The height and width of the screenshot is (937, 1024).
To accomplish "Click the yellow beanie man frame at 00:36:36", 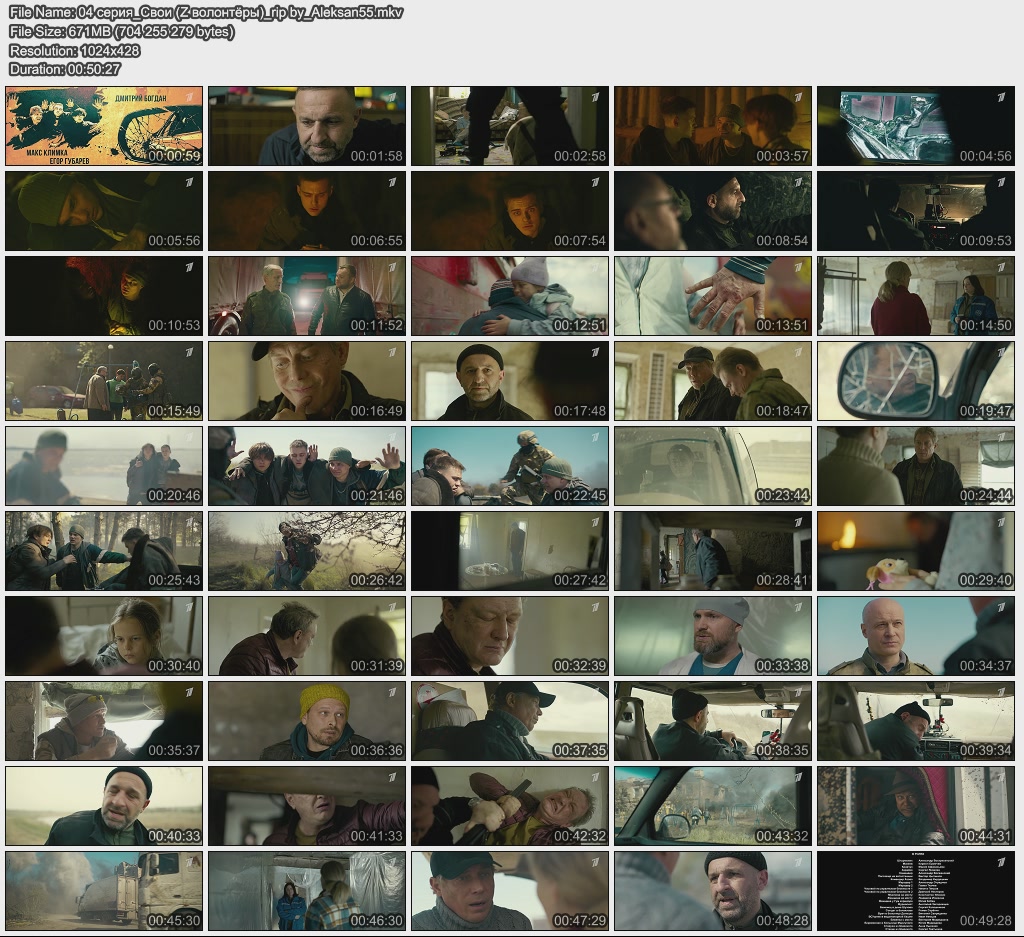I will 306,720.
